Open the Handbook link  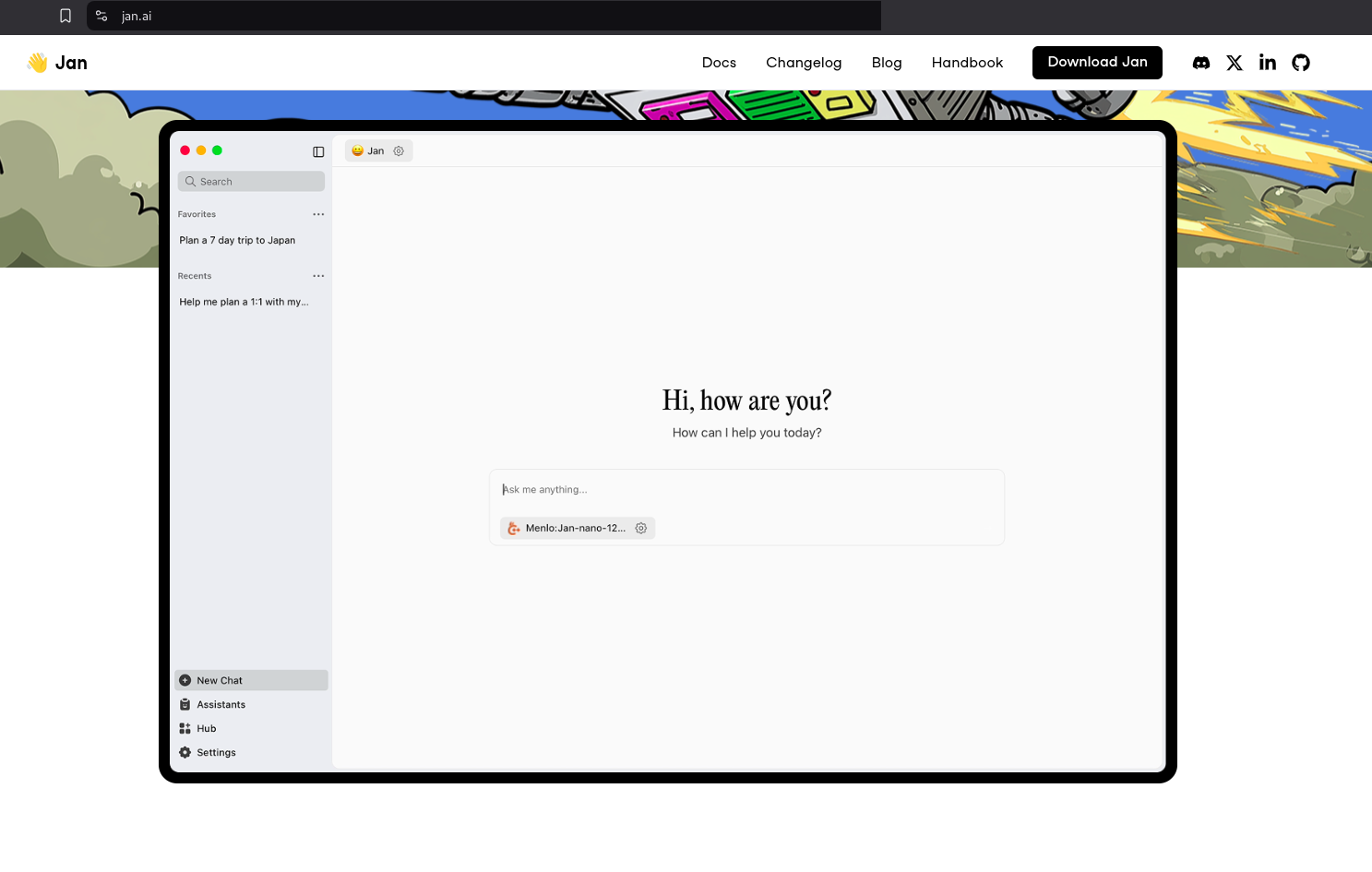[x=966, y=63]
